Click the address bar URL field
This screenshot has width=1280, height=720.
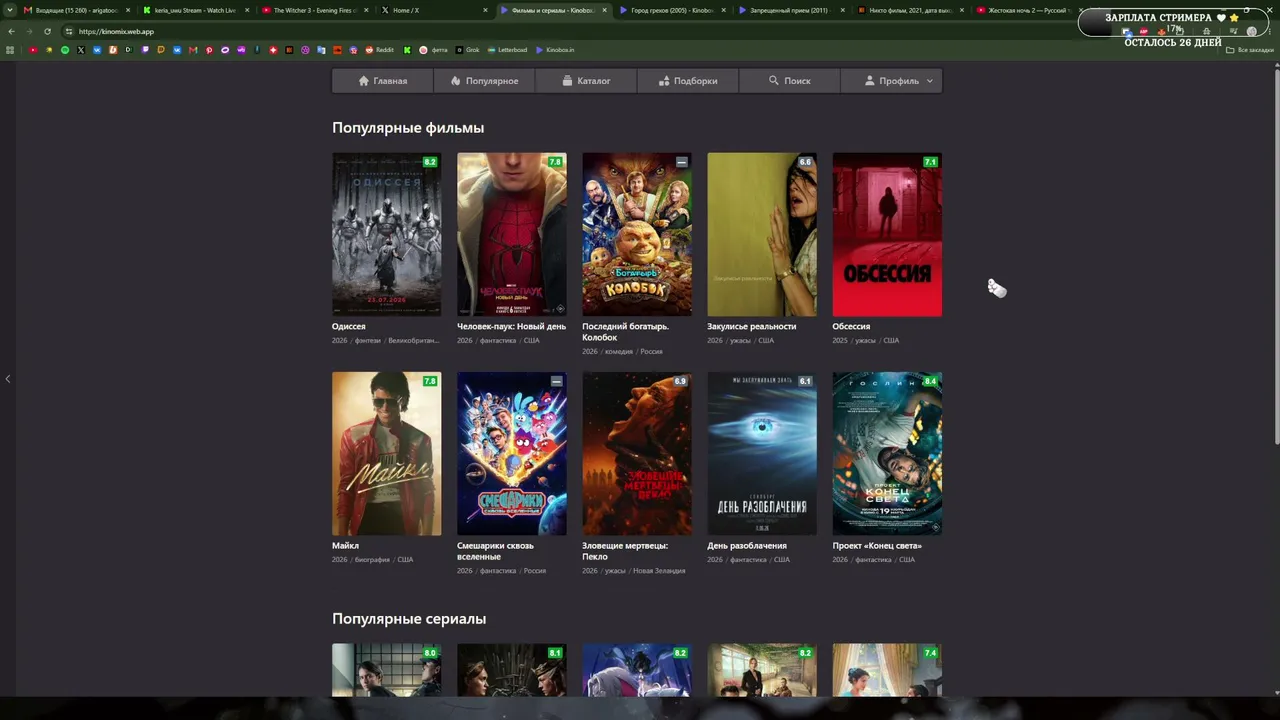(570, 31)
